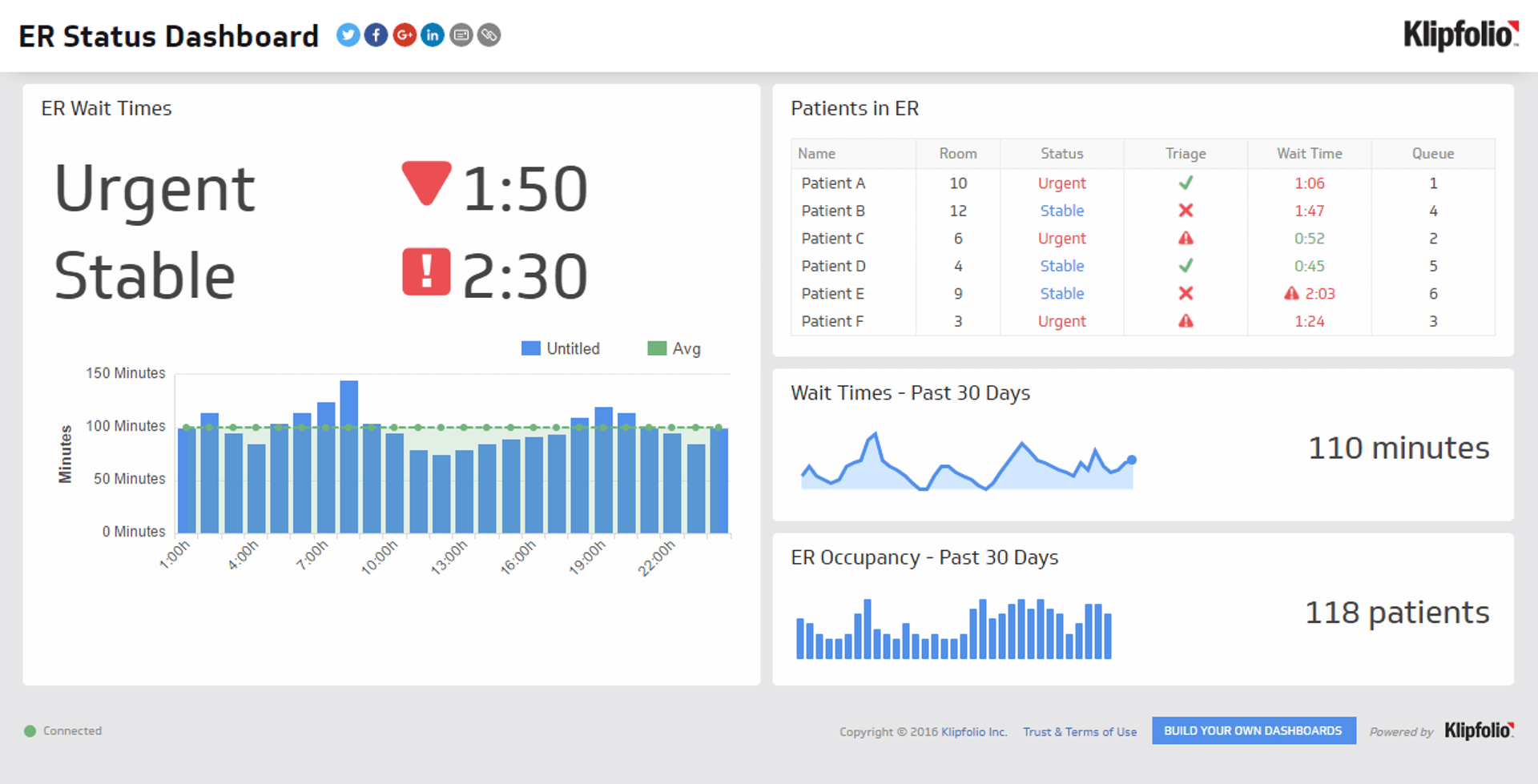This screenshot has width=1538, height=784.
Task: Open the email share icon
Action: (461, 35)
